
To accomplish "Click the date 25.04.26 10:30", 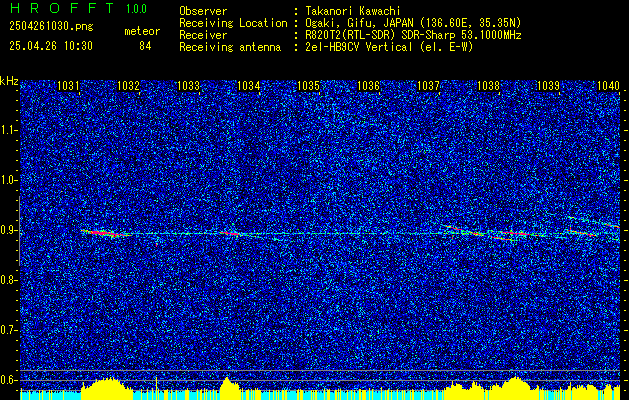I will pos(51,46).
